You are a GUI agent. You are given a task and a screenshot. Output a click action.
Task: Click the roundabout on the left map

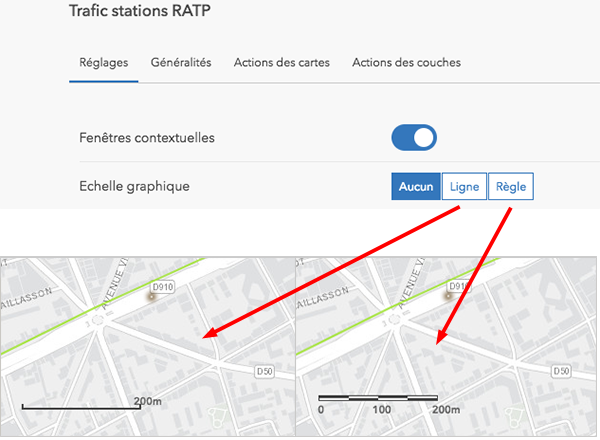pos(98,320)
